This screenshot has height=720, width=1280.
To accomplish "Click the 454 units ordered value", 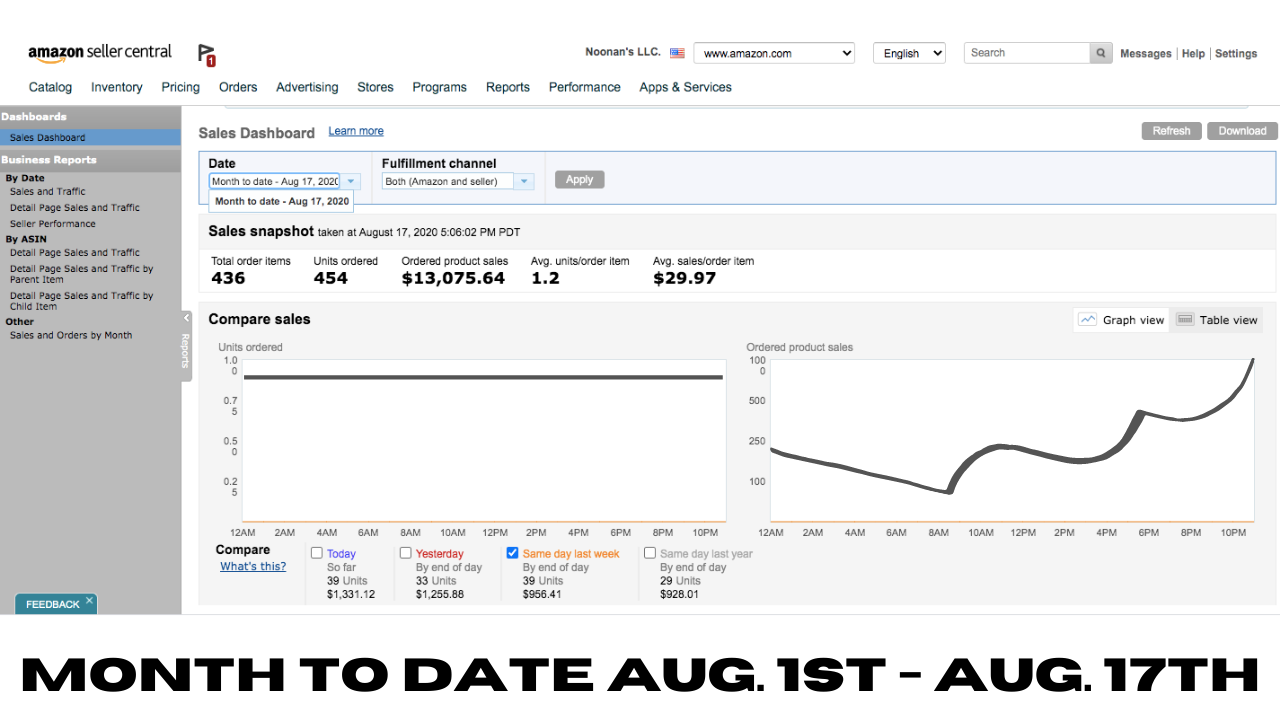I will 331,278.
